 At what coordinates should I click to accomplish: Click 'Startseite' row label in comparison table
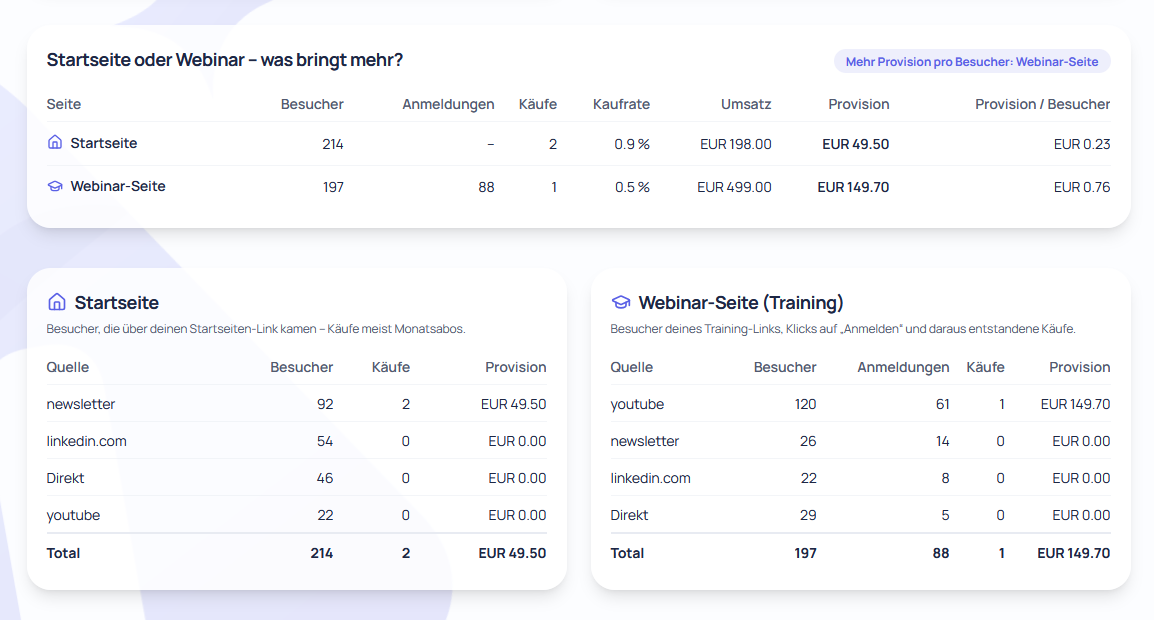[x=104, y=143]
